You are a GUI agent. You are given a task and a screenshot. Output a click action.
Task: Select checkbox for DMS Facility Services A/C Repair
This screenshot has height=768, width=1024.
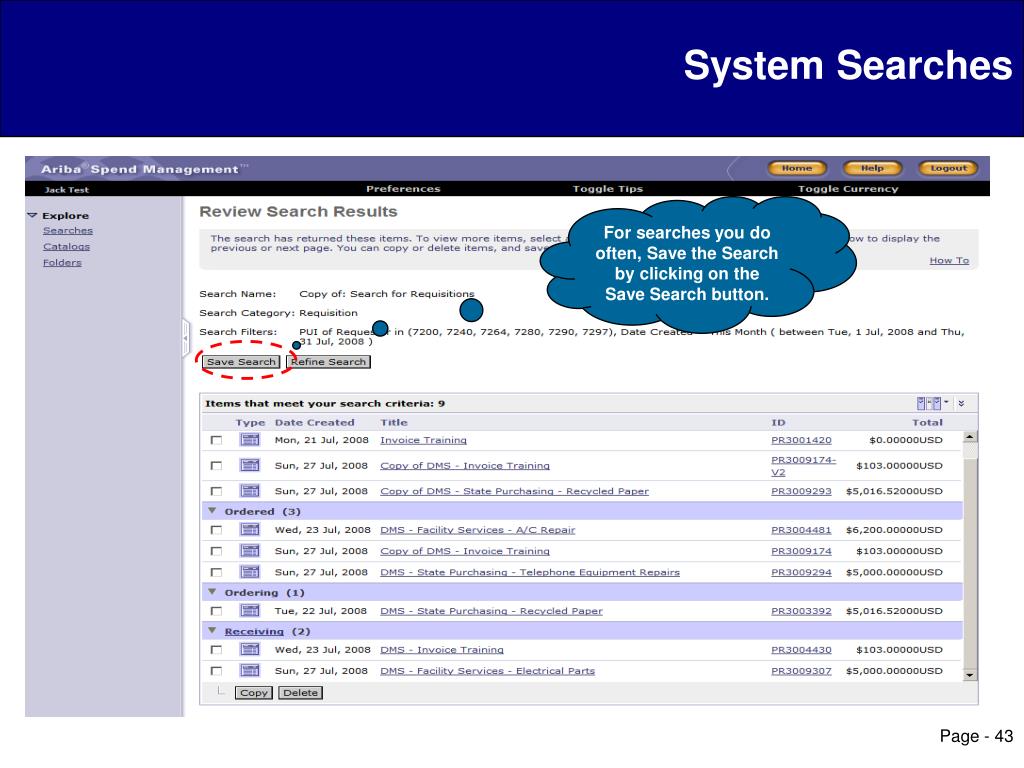[216, 530]
